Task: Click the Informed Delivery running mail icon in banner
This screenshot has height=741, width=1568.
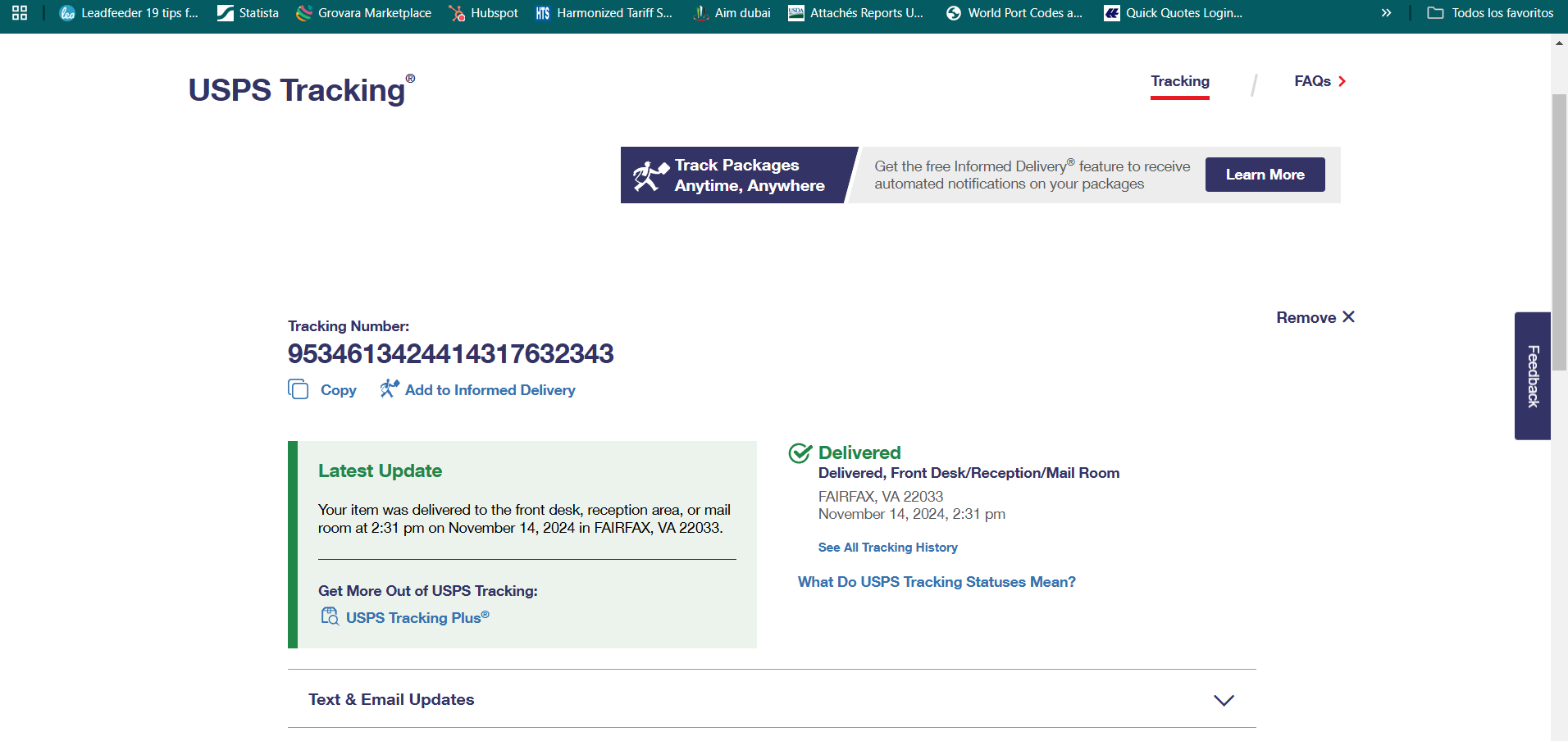Action: [x=651, y=175]
